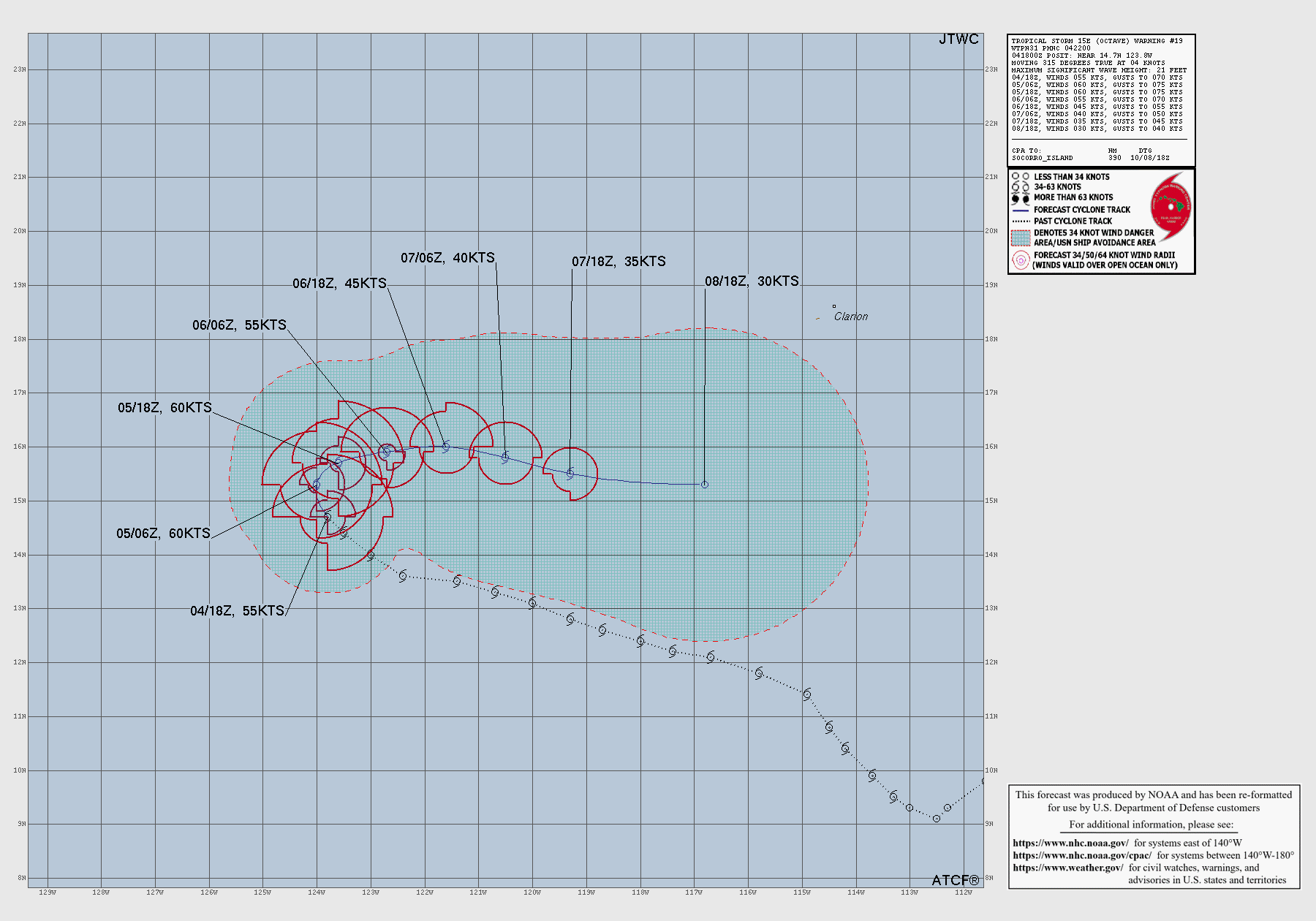Click the '07/18Z, 35KTS' forecast label
Viewport: 1316px width, 921px height.
[x=619, y=262]
